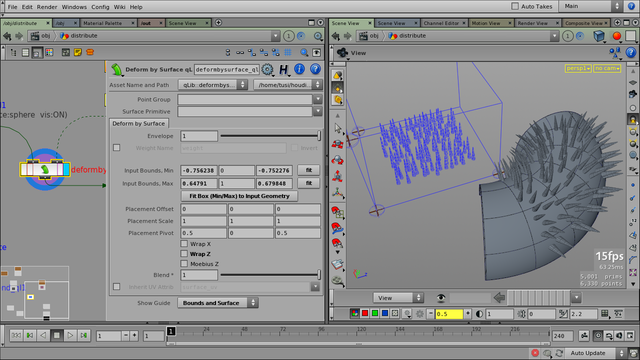Switch to the Render View tab
Viewport: 640px width, 360px height.
(x=537, y=23)
